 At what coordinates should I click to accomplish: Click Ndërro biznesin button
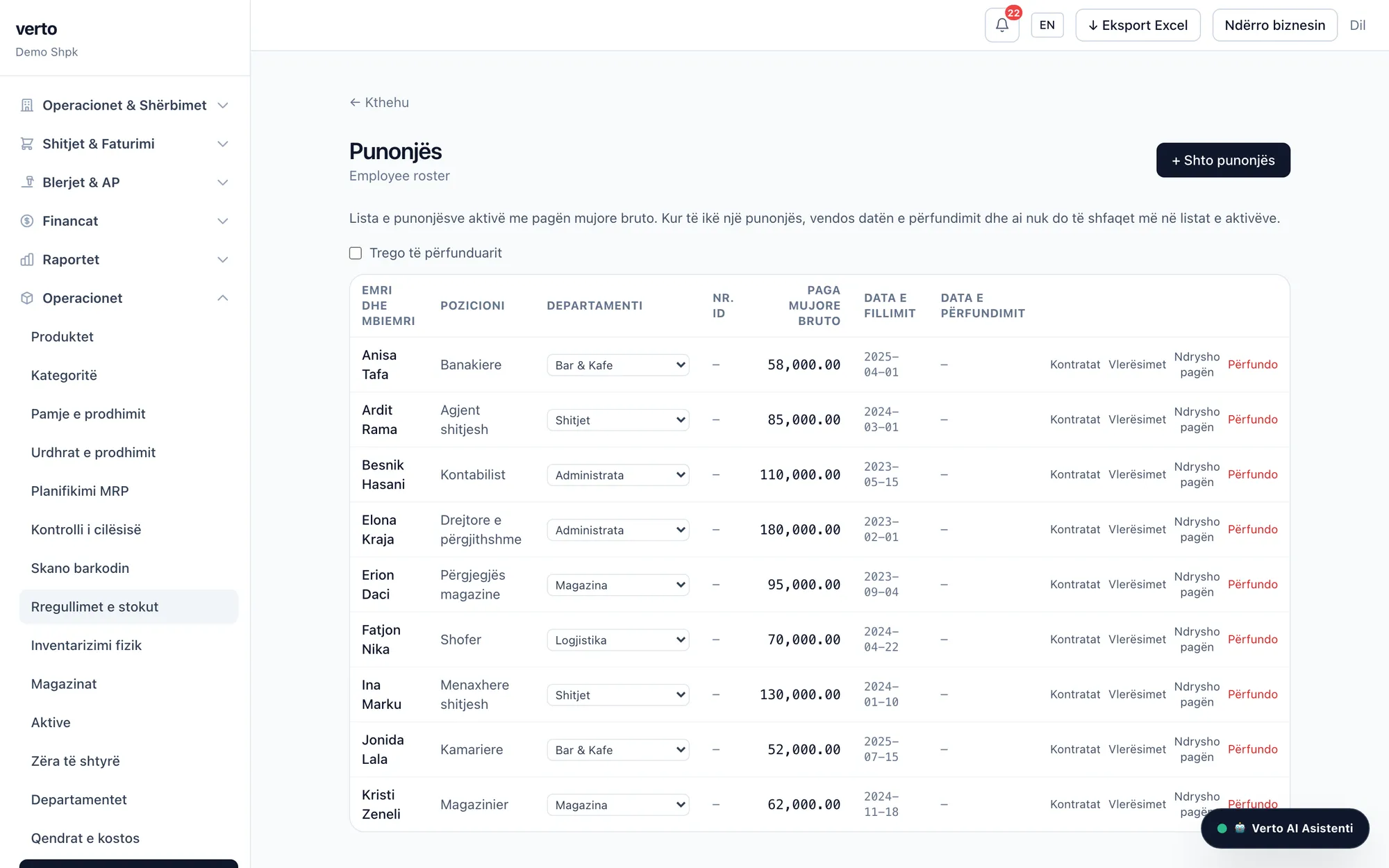pos(1274,25)
